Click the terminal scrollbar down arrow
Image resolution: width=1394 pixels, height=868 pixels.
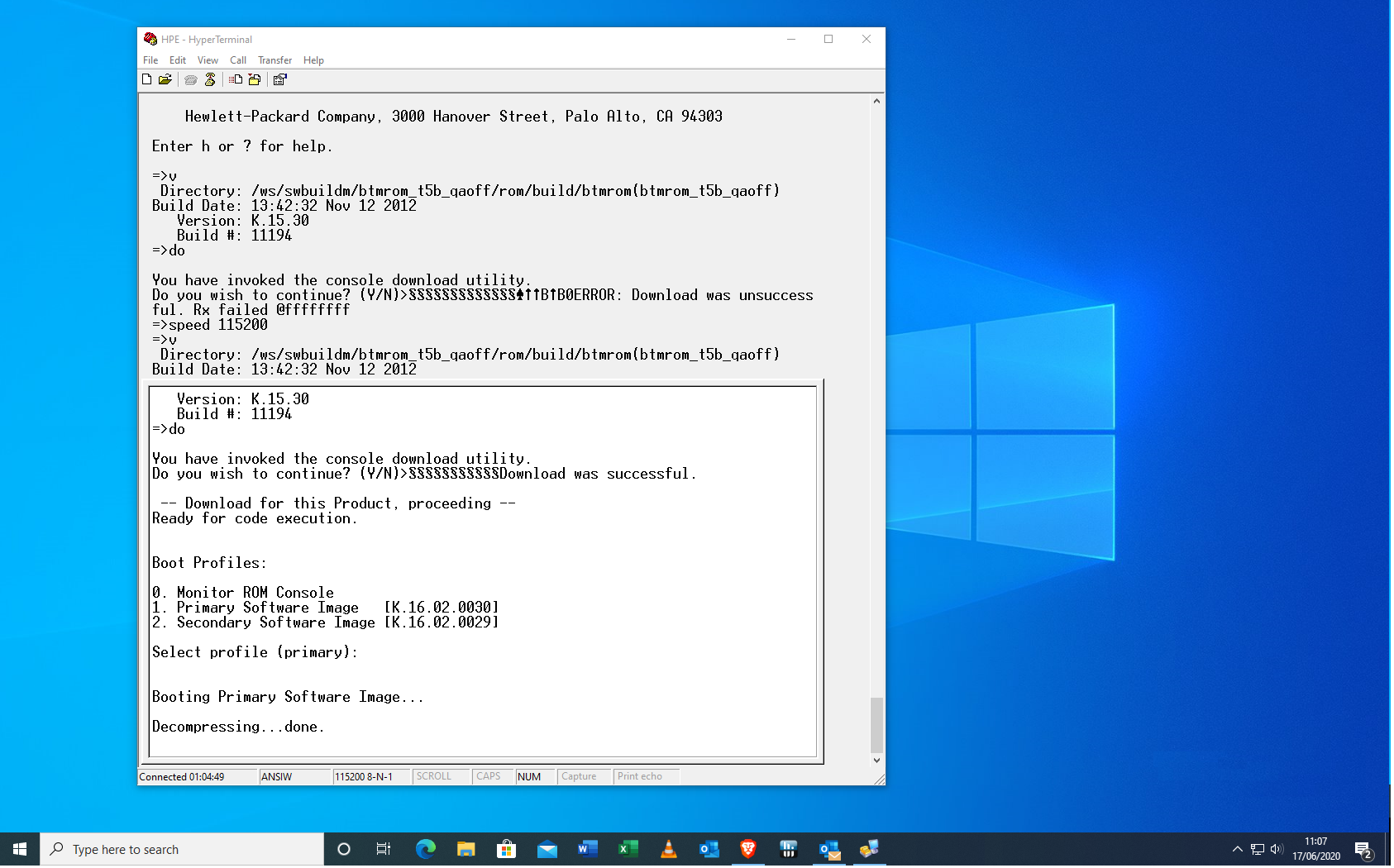tap(876, 761)
